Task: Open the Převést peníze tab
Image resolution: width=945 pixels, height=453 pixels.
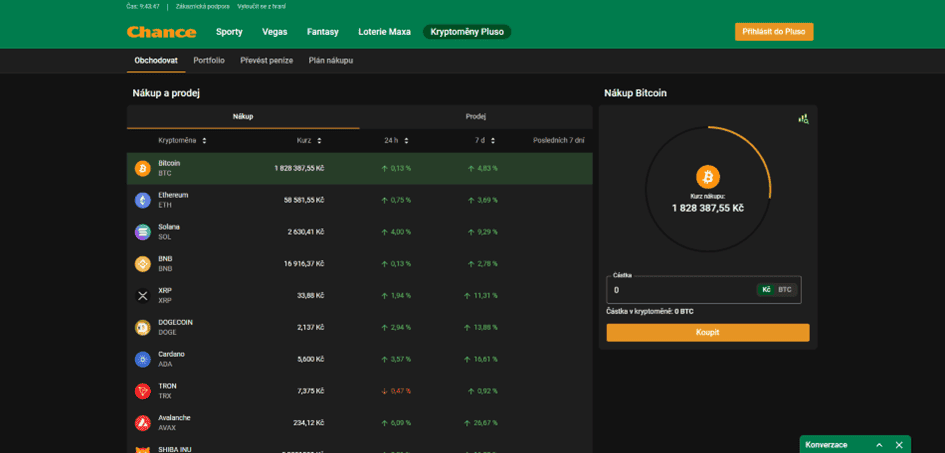Action: point(266,61)
